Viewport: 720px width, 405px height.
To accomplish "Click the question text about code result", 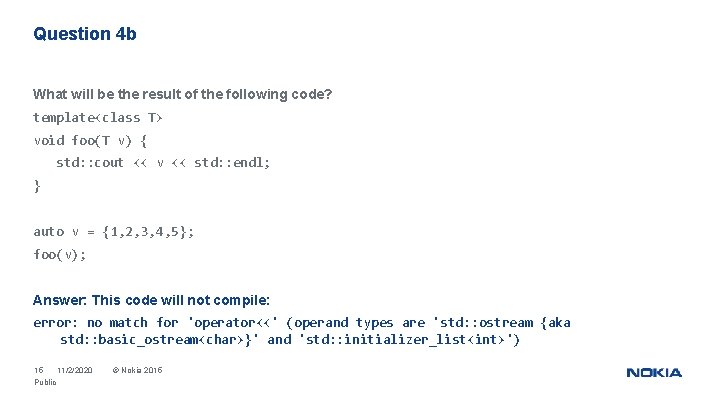I will (x=182, y=94).
